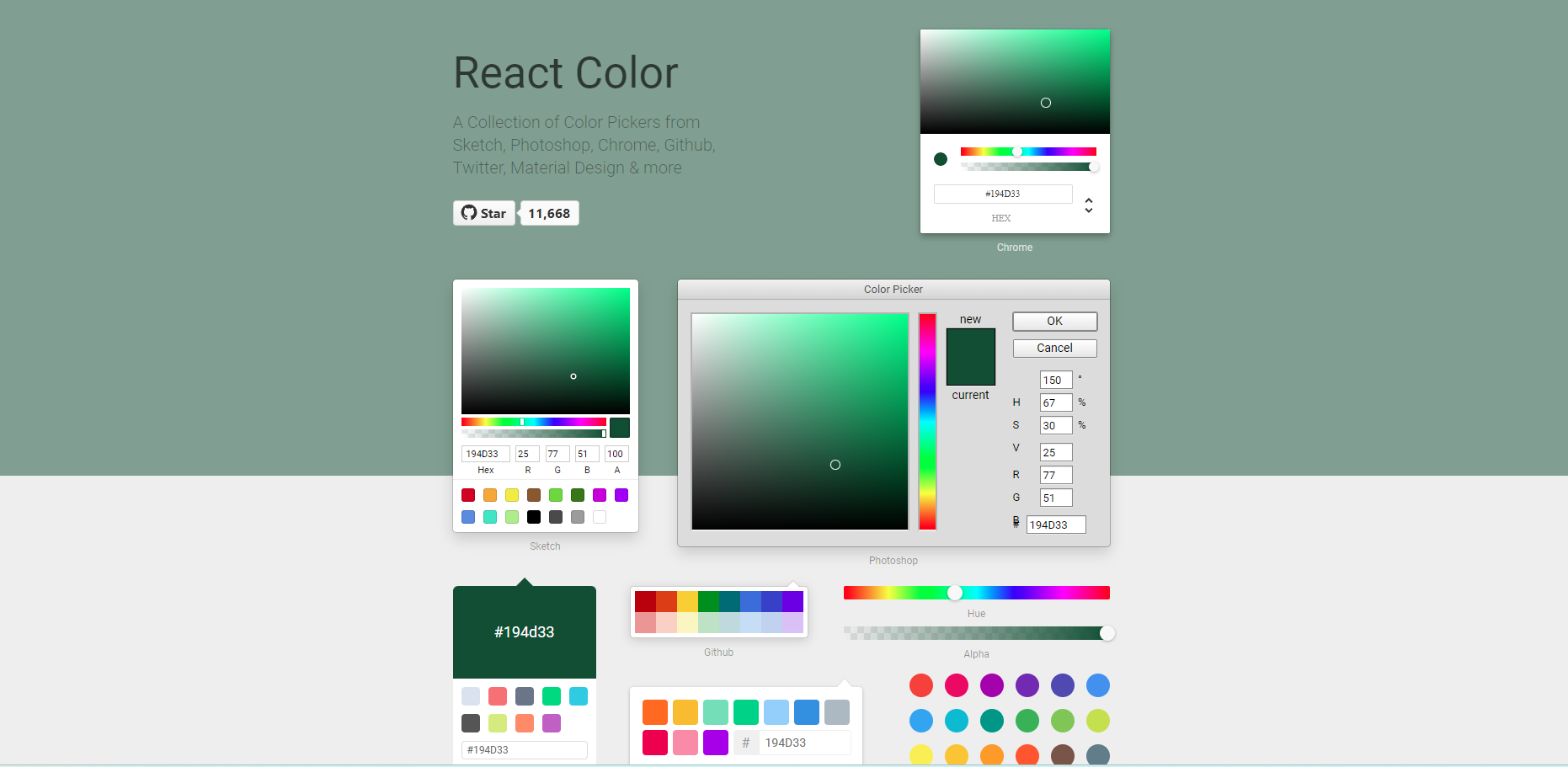
Task: Click the Block picker #194D33 input field
Action: pyautogui.click(x=525, y=750)
